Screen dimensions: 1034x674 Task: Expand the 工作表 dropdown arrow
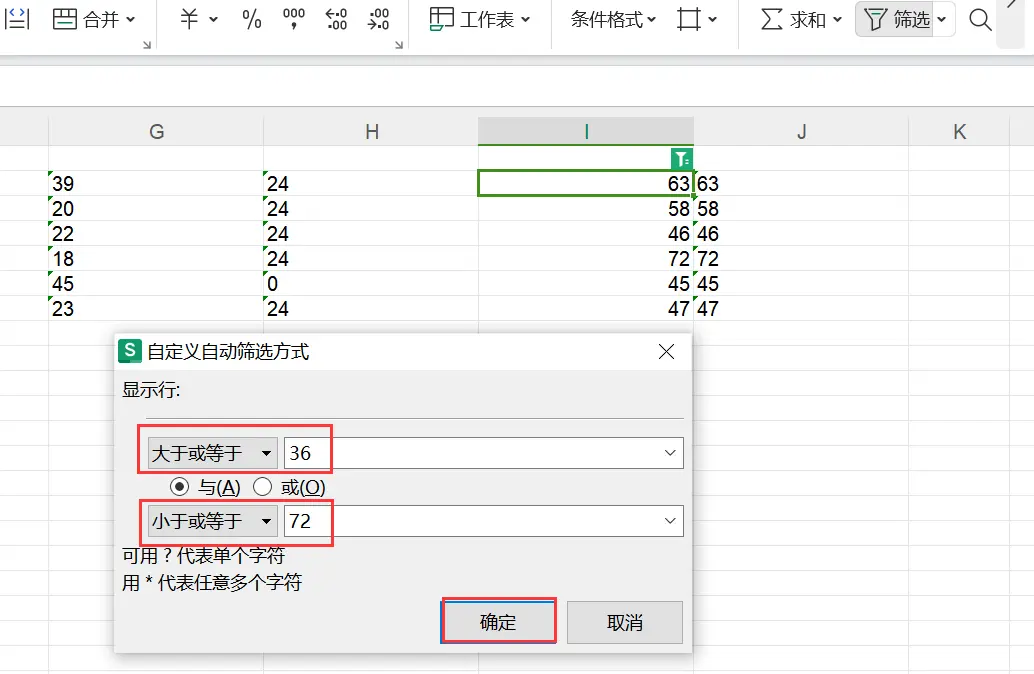pyautogui.click(x=526, y=20)
